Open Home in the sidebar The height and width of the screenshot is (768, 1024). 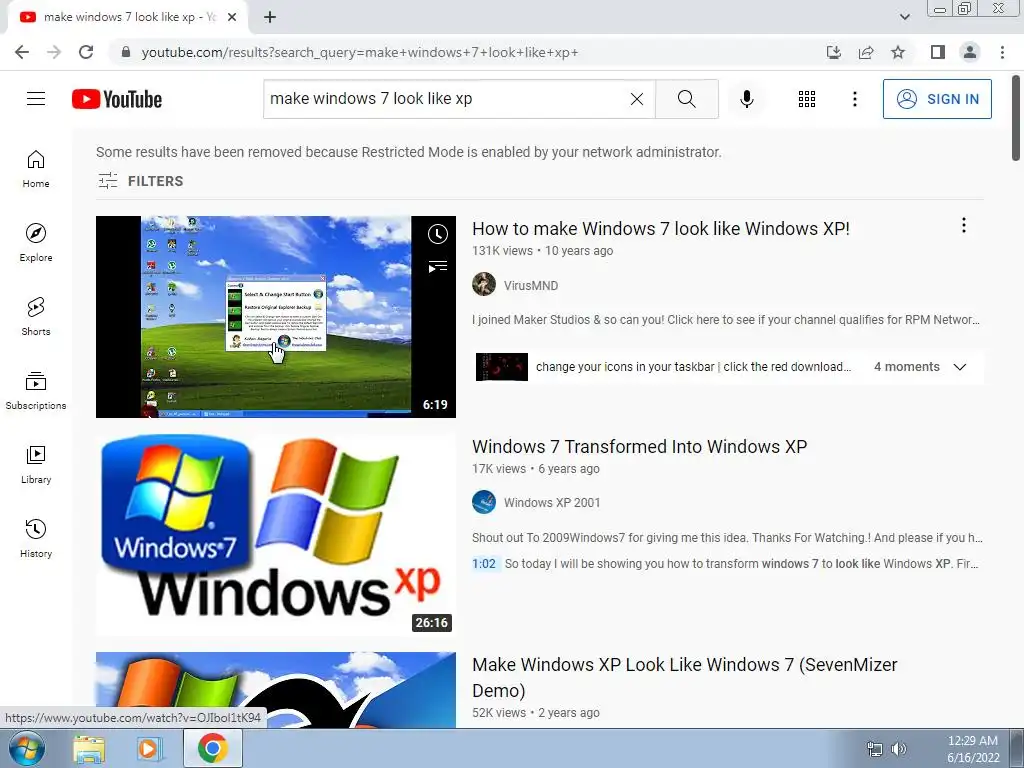[x=36, y=169]
